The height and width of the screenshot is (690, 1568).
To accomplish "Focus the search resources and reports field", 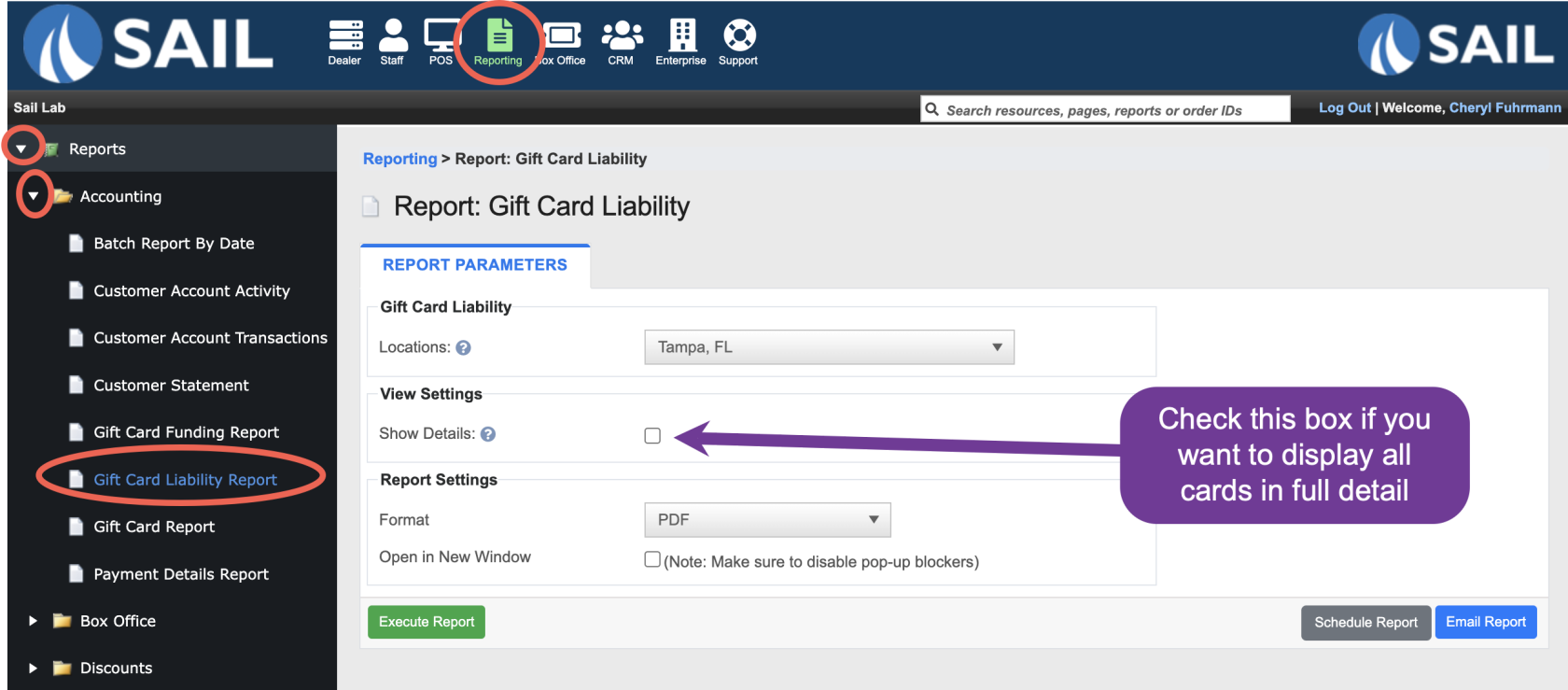I will pyautogui.click(x=1105, y=109).
